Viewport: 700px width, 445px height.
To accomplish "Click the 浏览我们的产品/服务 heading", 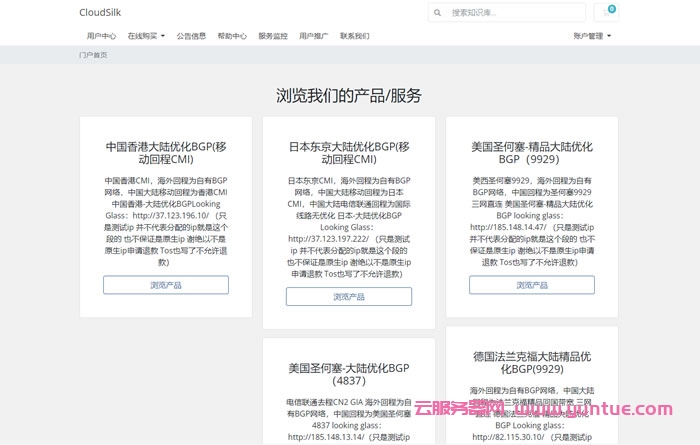I will pyautogui.click(x=349, y=96).
